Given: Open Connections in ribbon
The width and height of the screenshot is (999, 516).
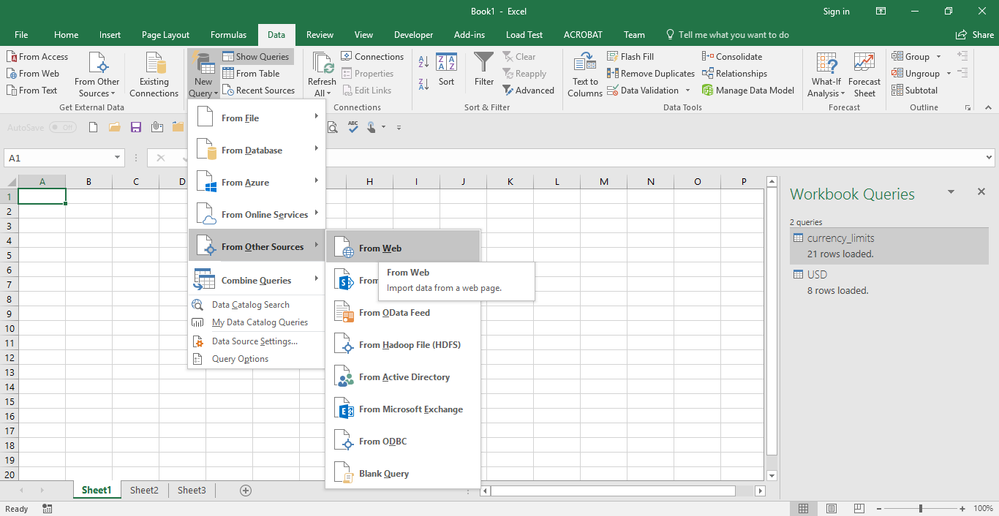Looking at the screenshot, I should pyautogui.click(x=372, y=57).
